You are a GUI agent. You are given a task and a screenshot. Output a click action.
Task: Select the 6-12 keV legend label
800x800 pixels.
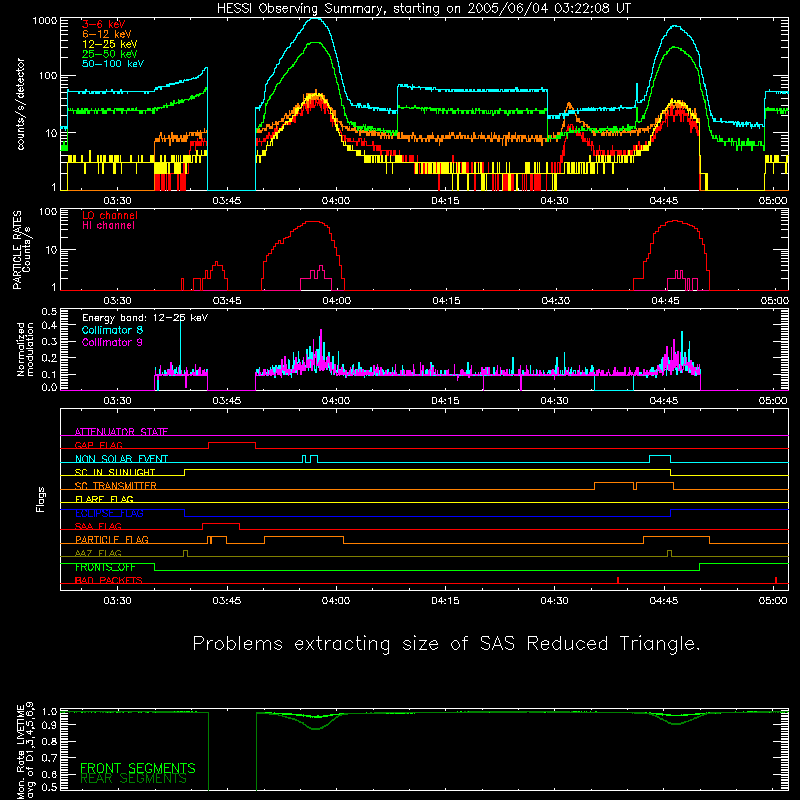click(107, 34)
